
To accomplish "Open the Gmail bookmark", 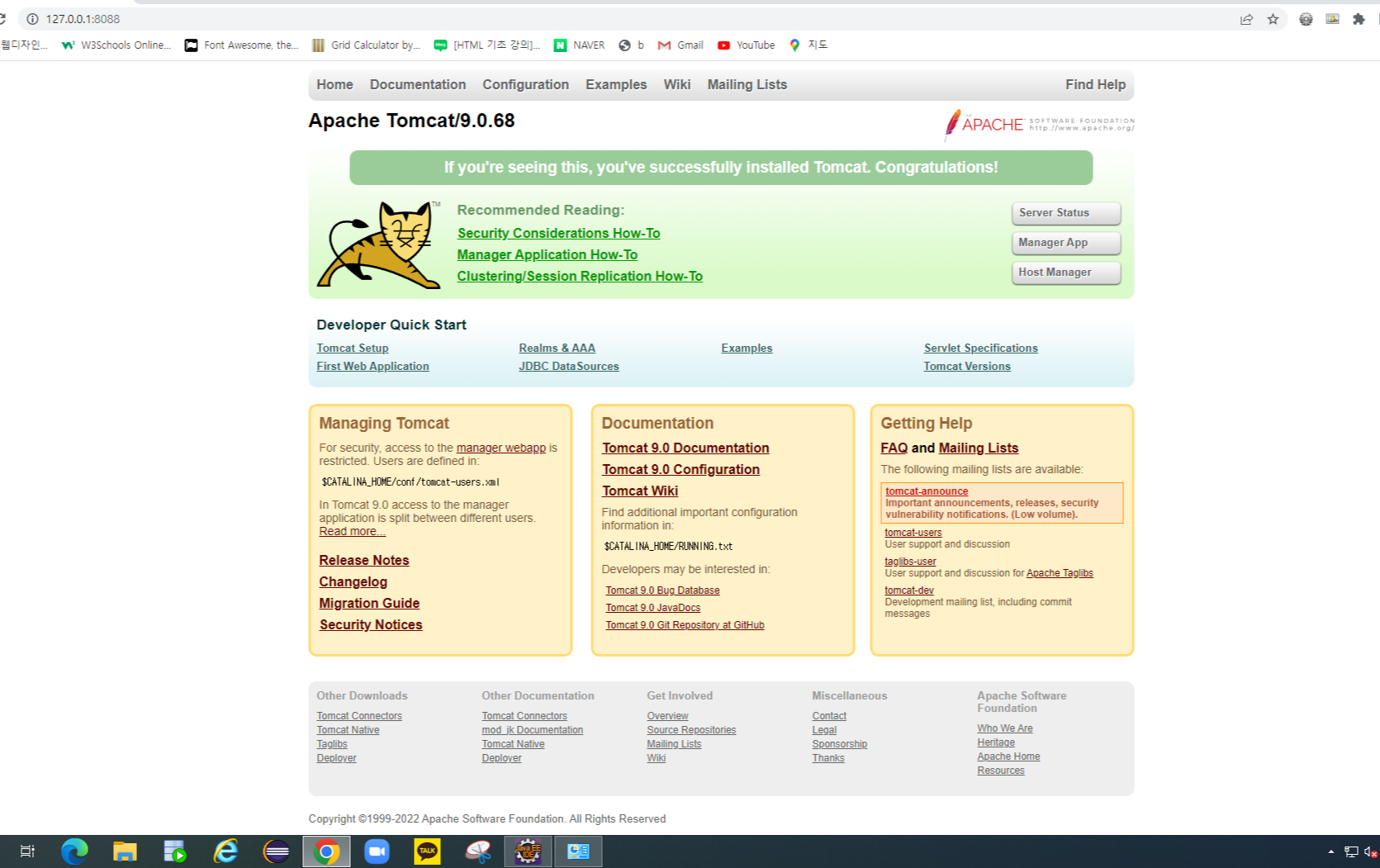I will click(x=681, y=45).
